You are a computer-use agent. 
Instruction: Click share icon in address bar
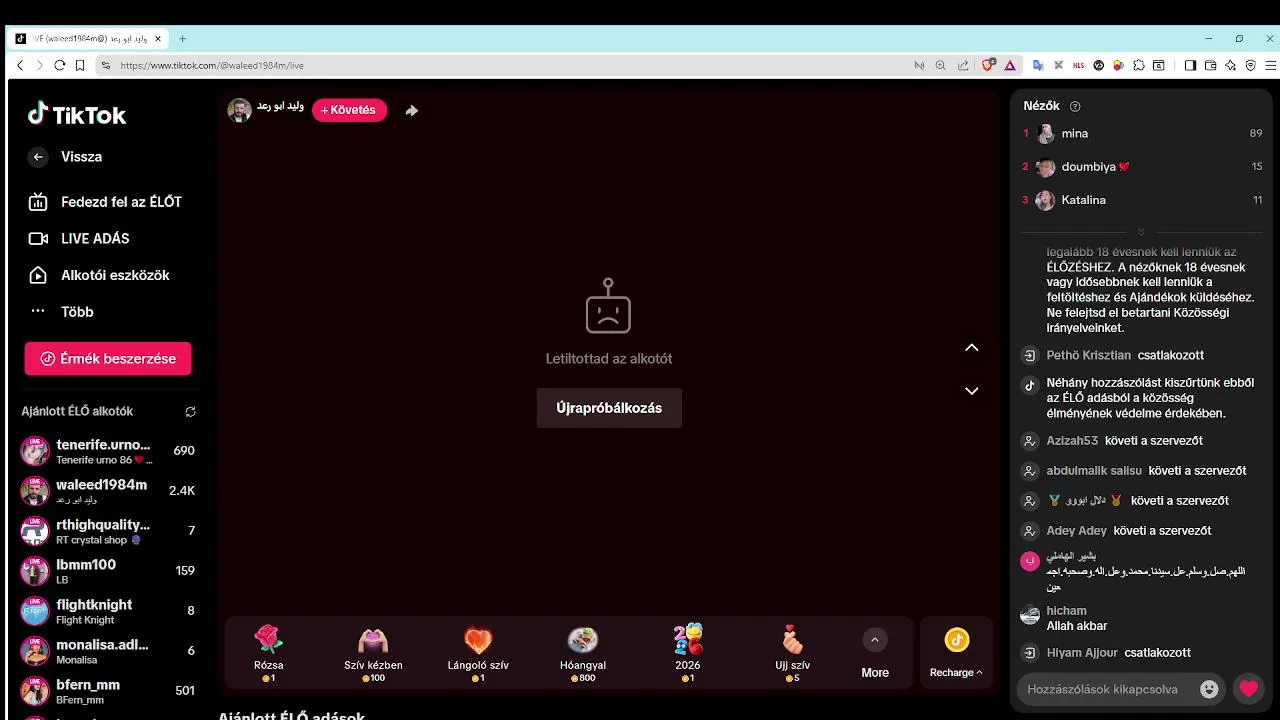click(x=962, y=65)
